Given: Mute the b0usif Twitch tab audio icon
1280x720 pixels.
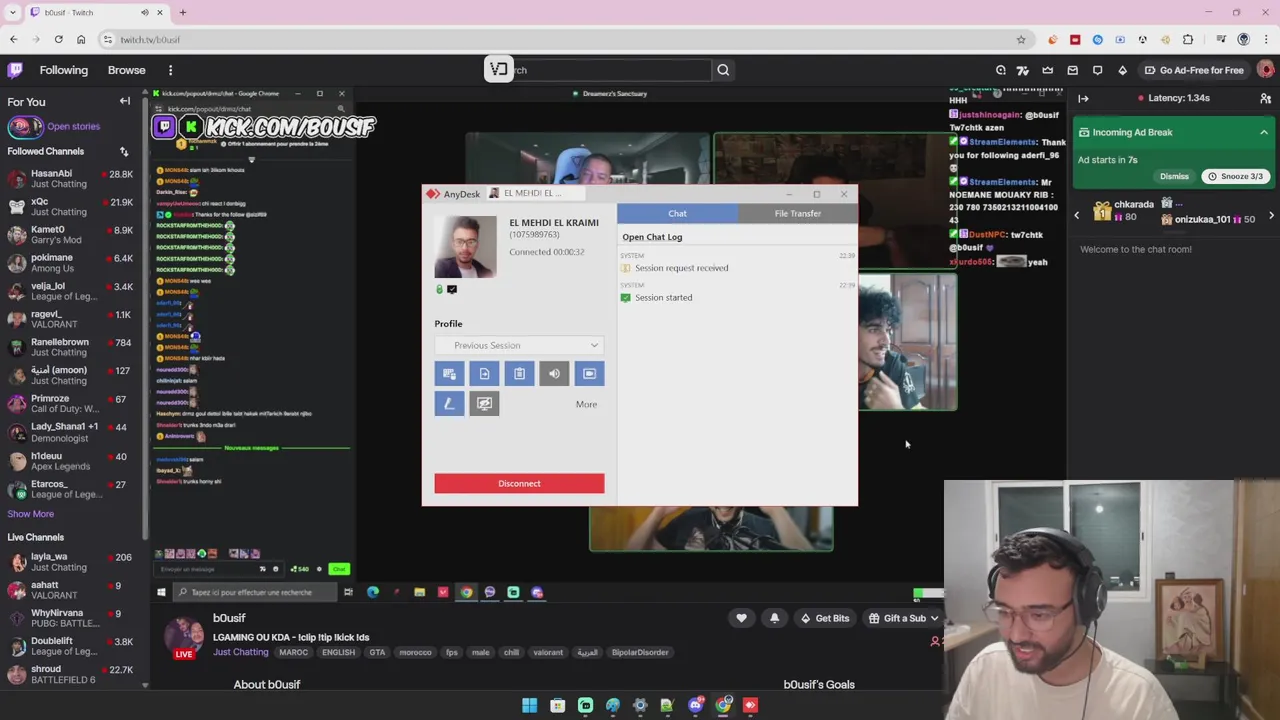Looking at the screenshot, I should pos(144,12).
